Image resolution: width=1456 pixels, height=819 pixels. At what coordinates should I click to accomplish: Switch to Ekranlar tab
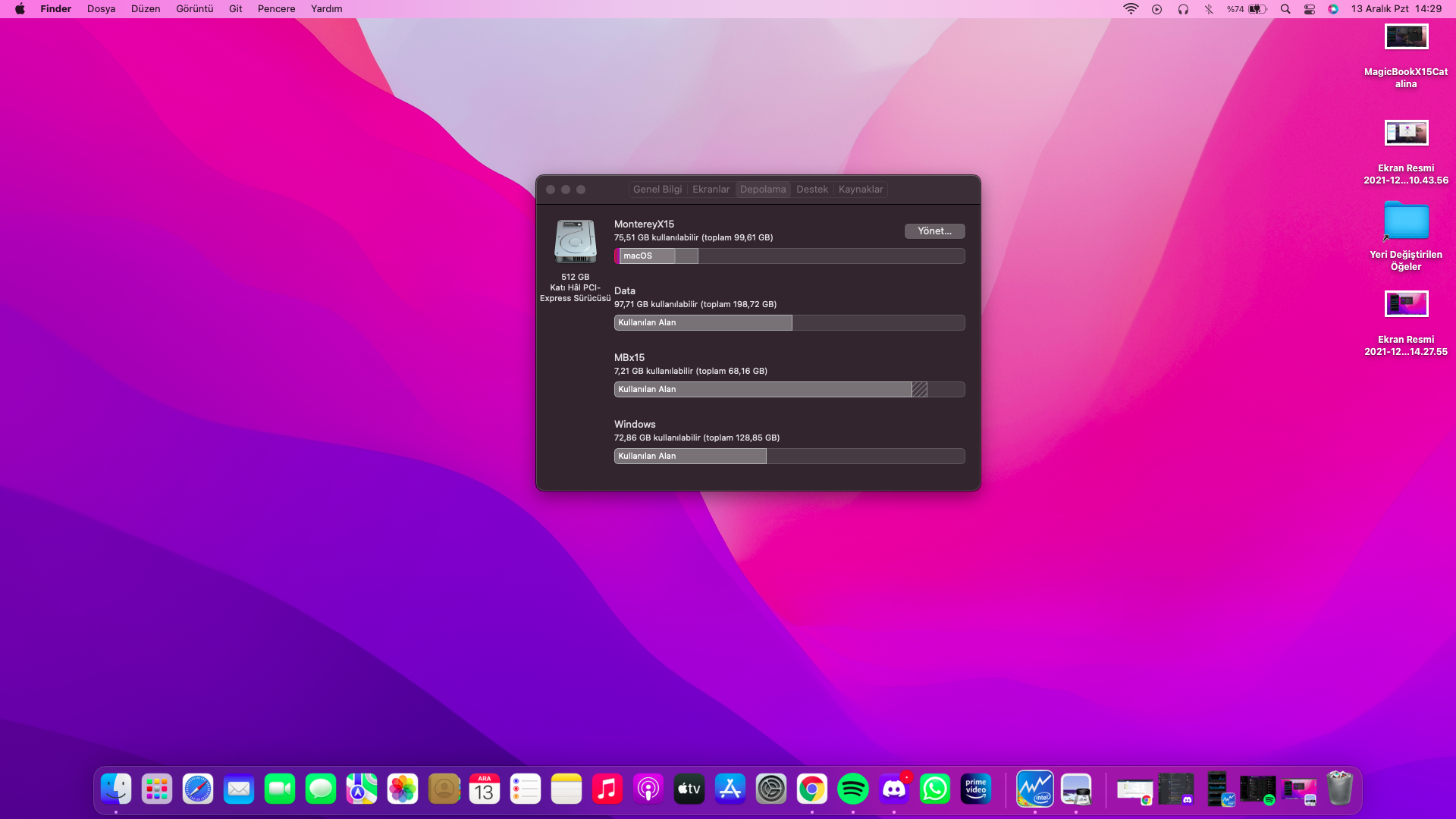pyautogui.click(x=711, y=190)
